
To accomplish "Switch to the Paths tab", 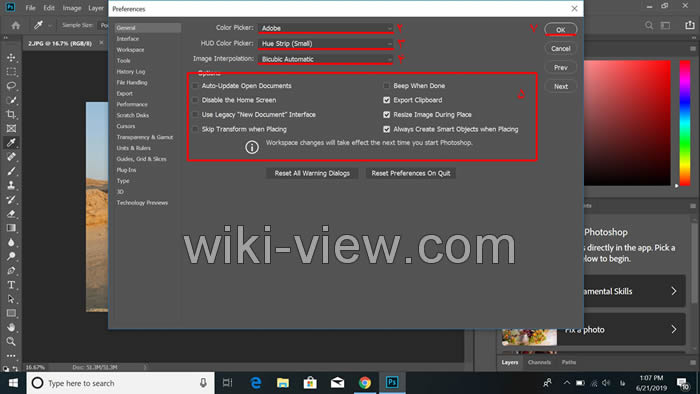I will [569, 362].
